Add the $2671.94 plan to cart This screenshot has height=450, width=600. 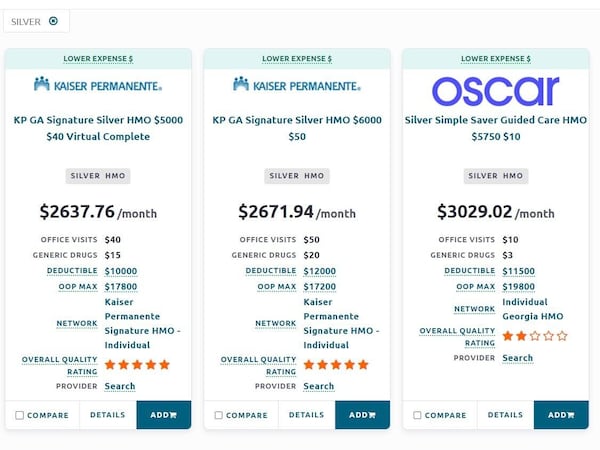(362, 415)
